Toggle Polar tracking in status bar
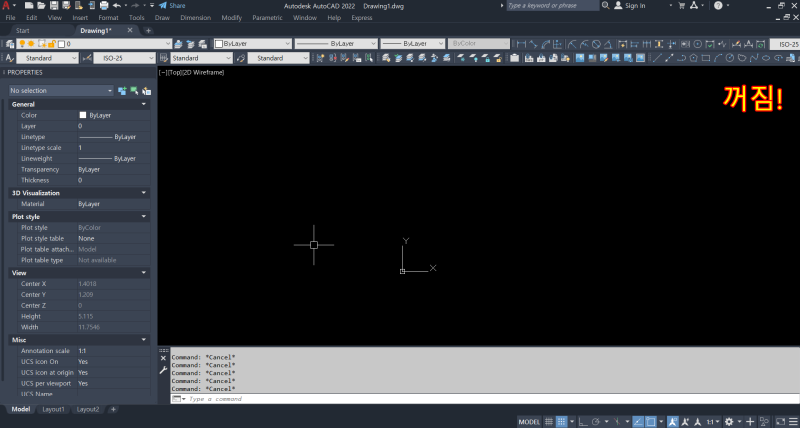Screen dimensions: 800x428 point(596,422)
